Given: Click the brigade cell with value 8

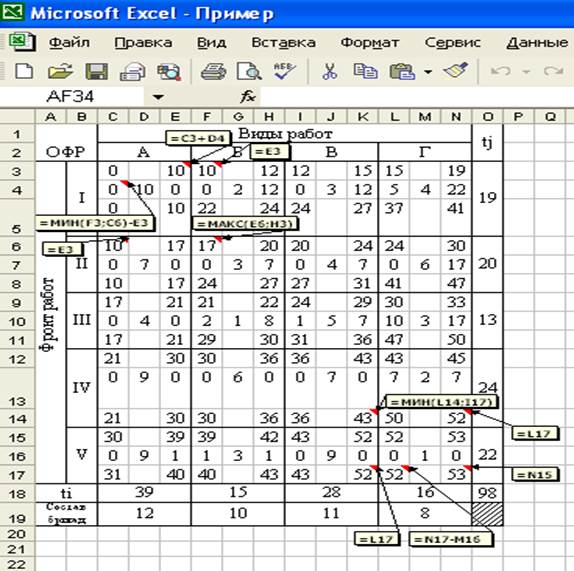Looking at the screenshot, I should (x=425, y=513).
